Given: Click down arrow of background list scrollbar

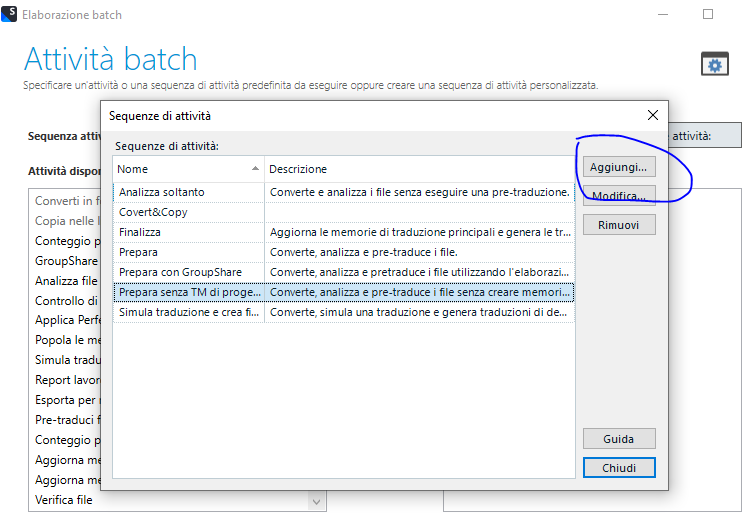Looking at the screenshot, I should [317, 502].
